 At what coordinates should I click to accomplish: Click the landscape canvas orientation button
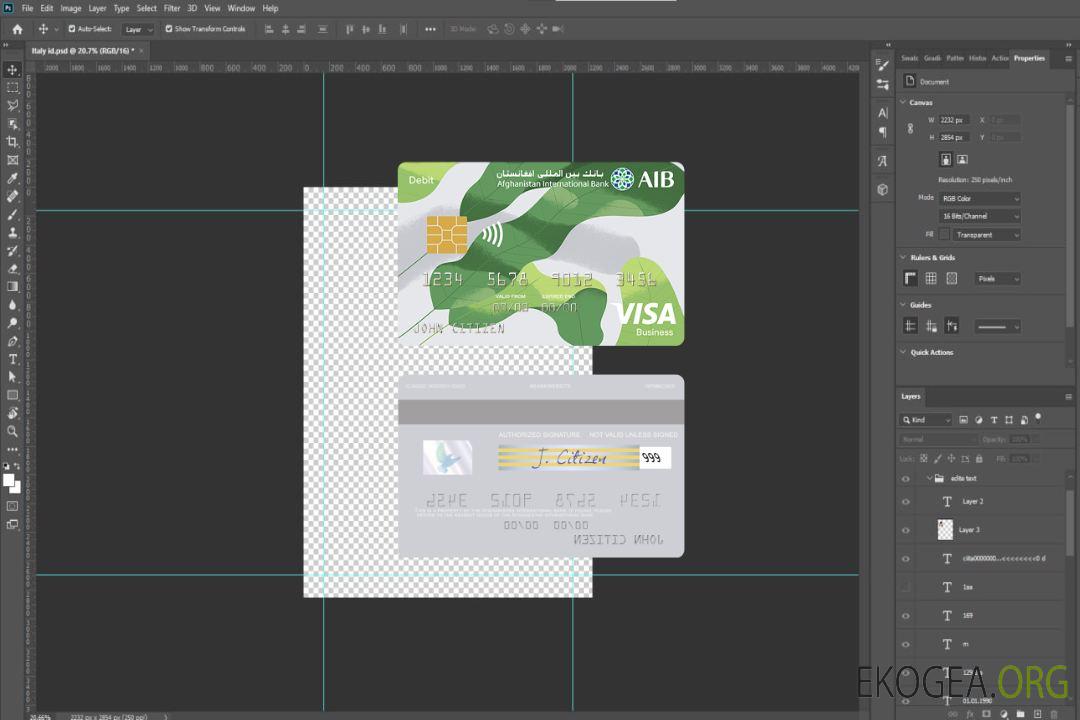pos(962,159)
